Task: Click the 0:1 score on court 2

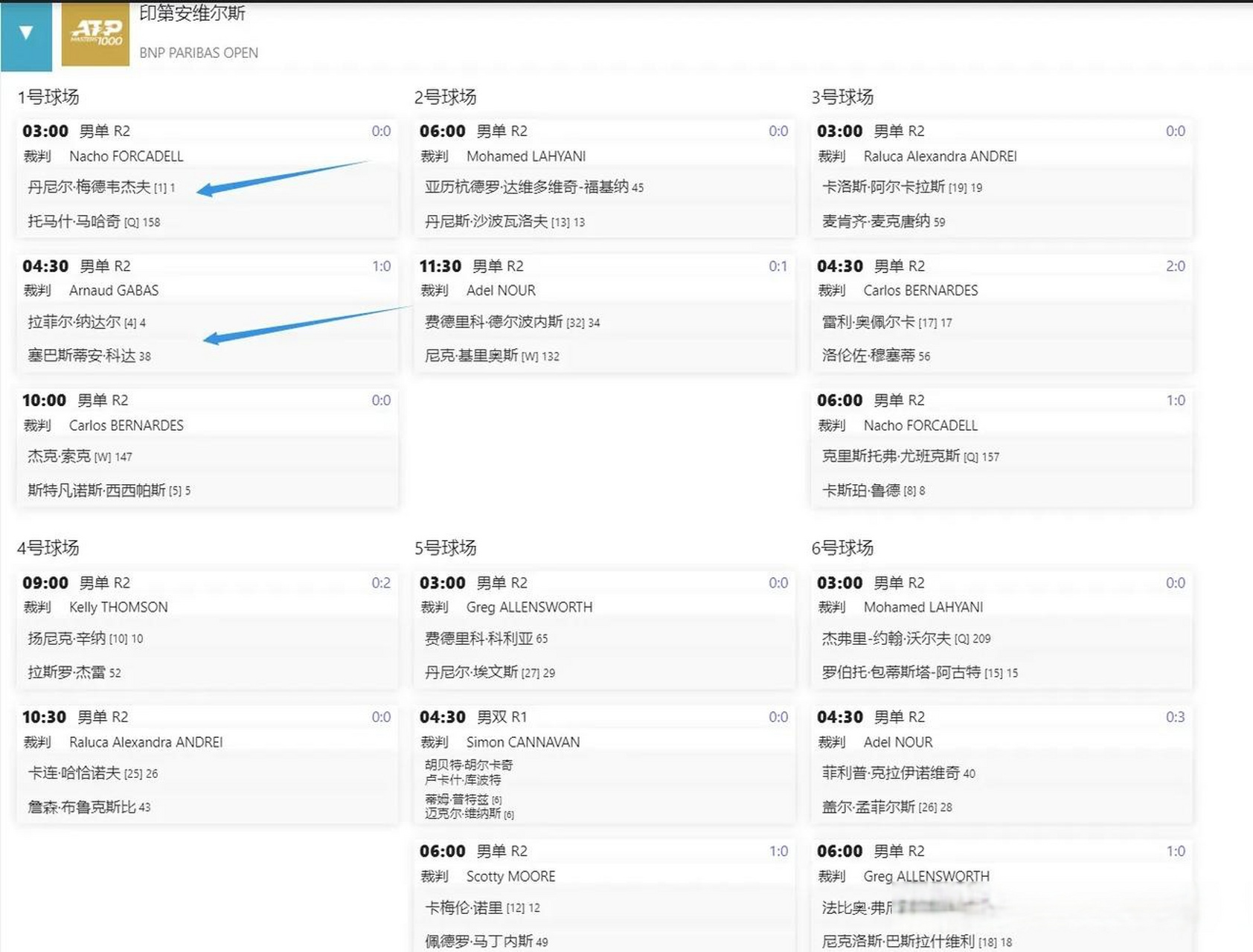Action: point(778,266)
